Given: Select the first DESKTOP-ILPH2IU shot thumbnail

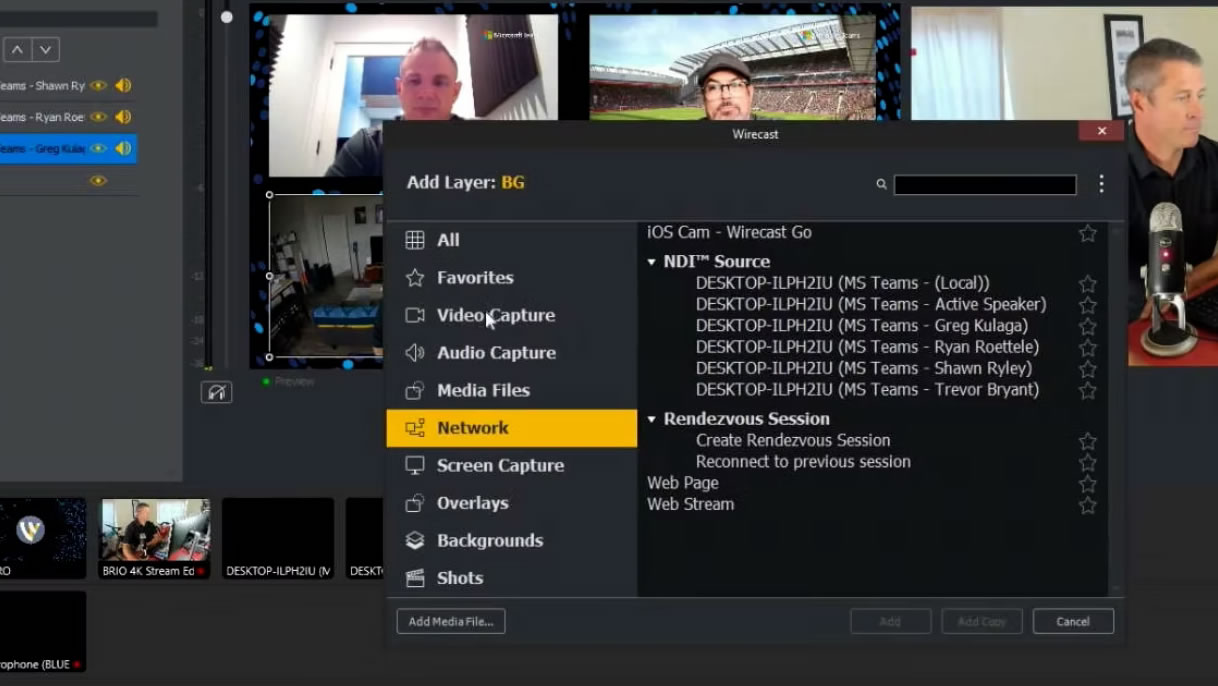Looking at the screenshot, I should pyautogui.click(x=278, y=539).
